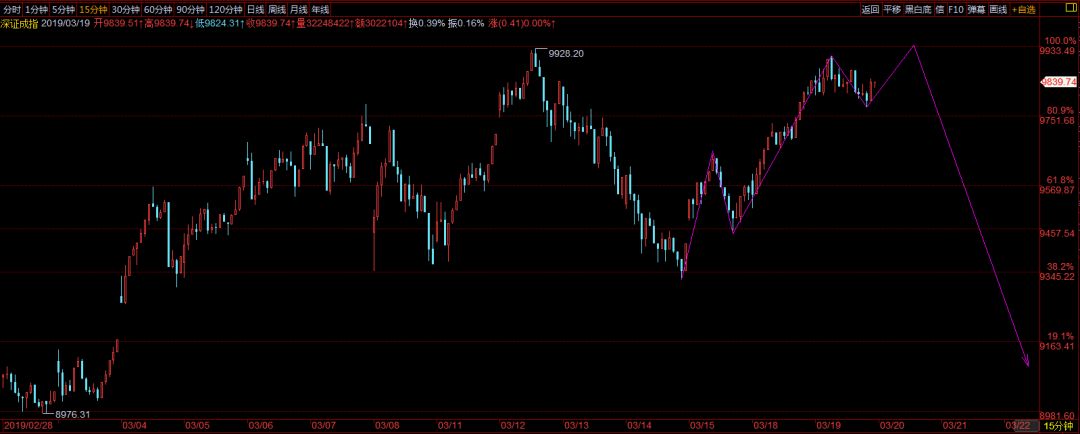Click the current price tag 9839.74

(x=1059, y=81)
